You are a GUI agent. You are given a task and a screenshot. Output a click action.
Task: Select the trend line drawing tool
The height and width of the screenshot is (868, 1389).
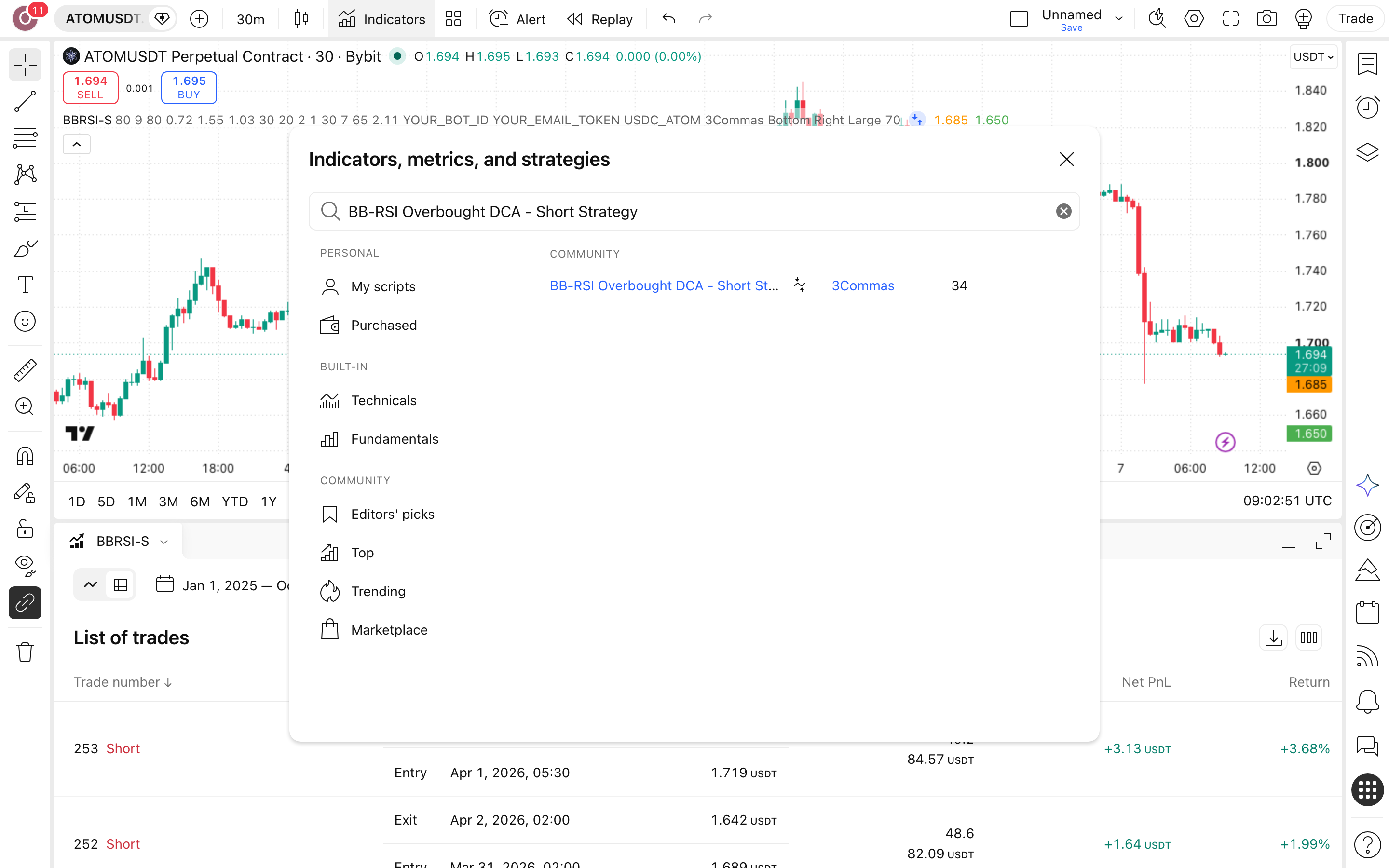(25, 102)
